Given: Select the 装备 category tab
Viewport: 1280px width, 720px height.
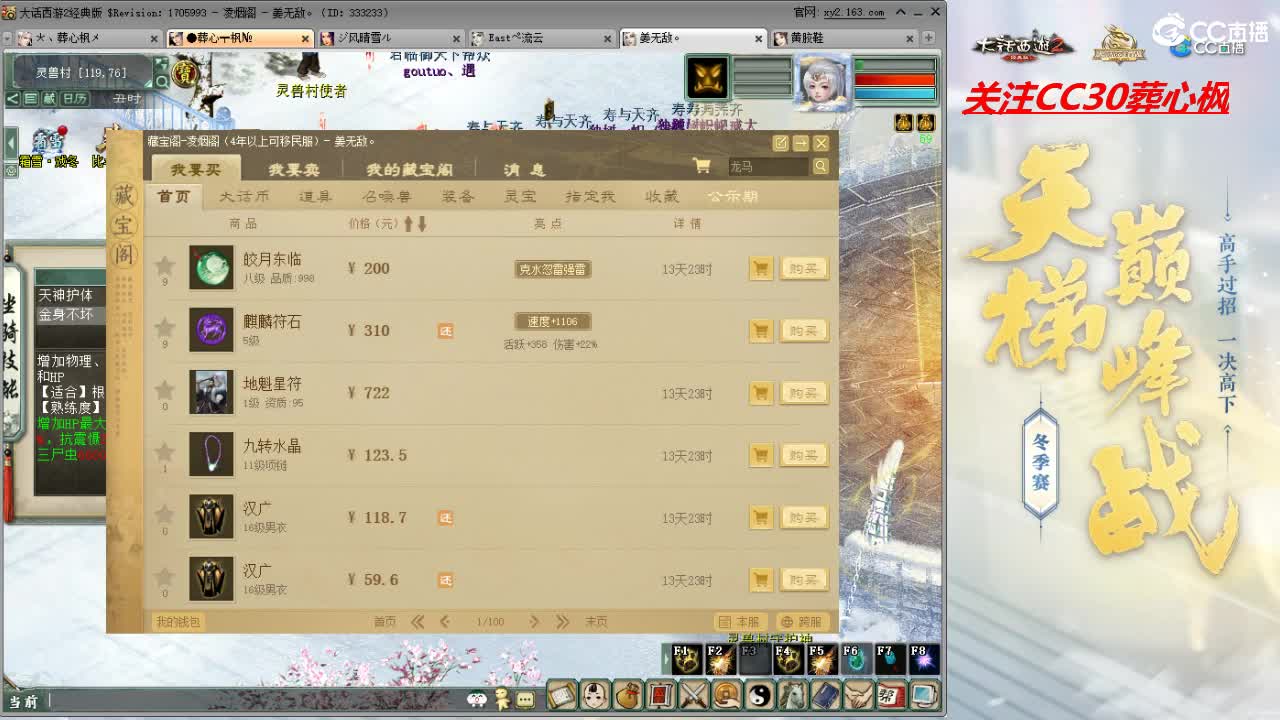Looking at the screenshot, I should [458, 197].
